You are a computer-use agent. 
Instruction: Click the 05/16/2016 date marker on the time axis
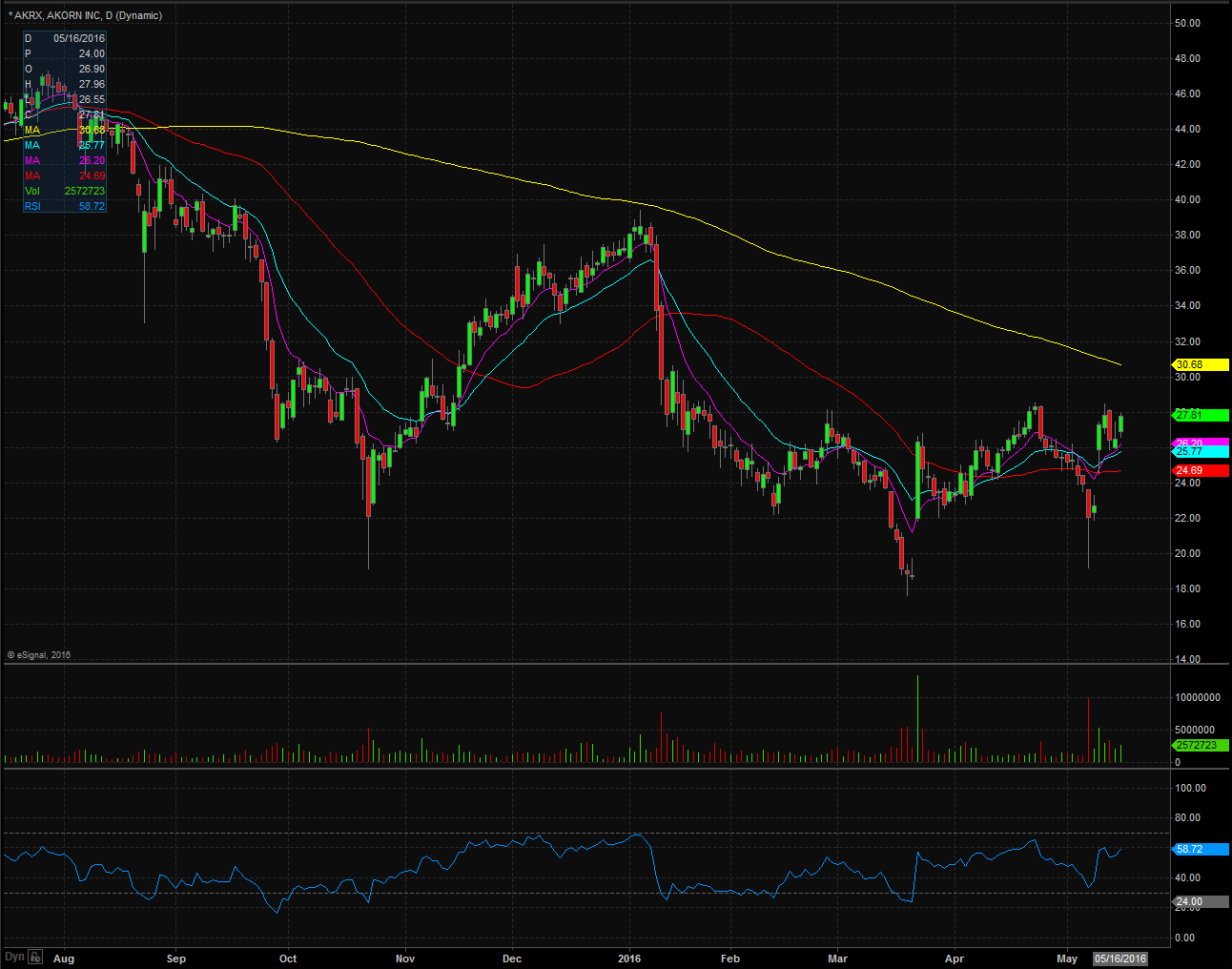click(x=1119, y=959)
